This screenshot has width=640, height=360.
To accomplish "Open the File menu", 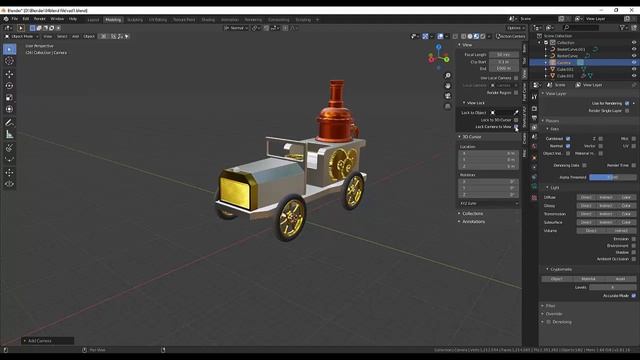I will 15,19.
